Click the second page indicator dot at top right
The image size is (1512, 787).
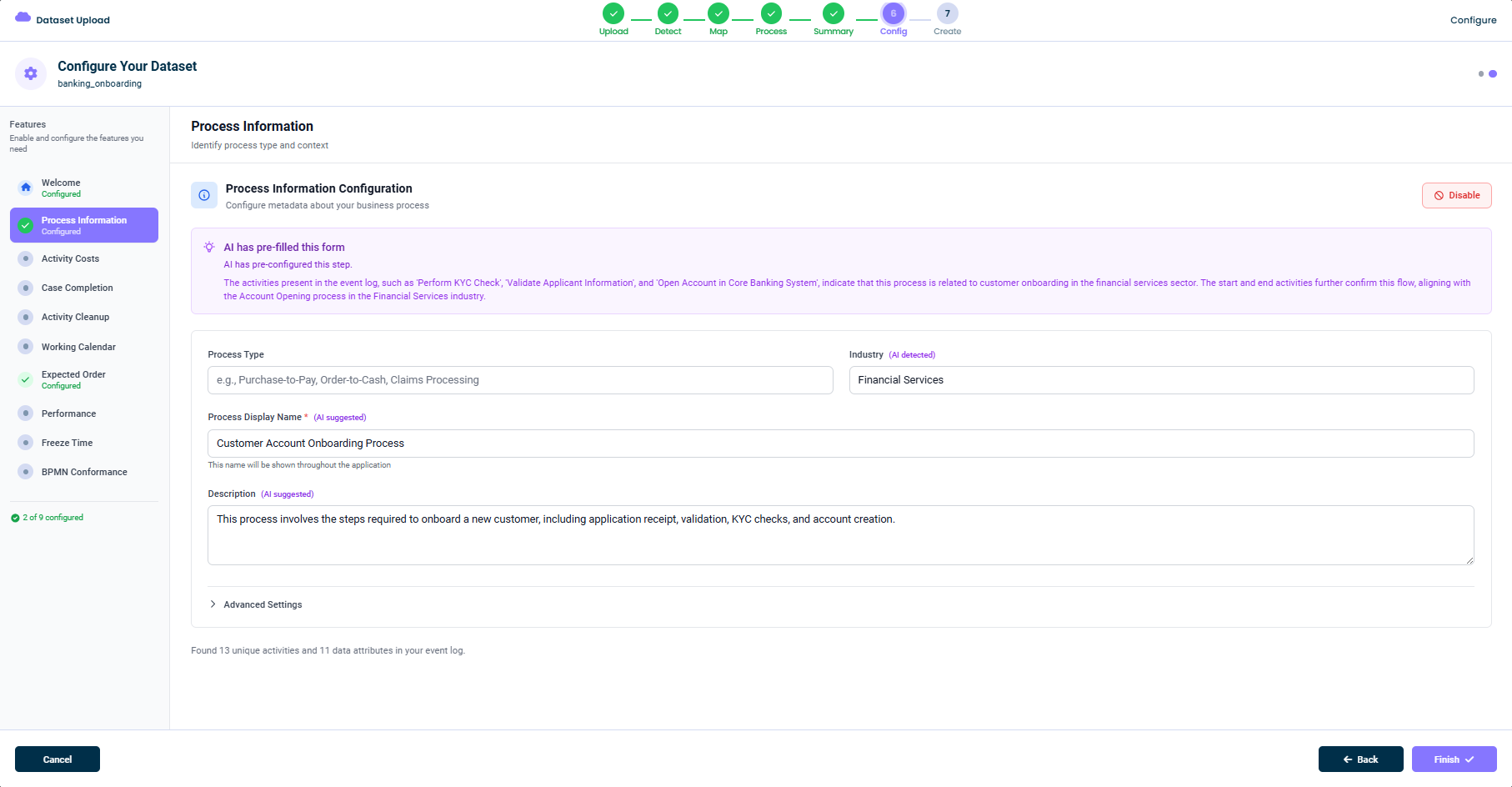pos(1493,74)
